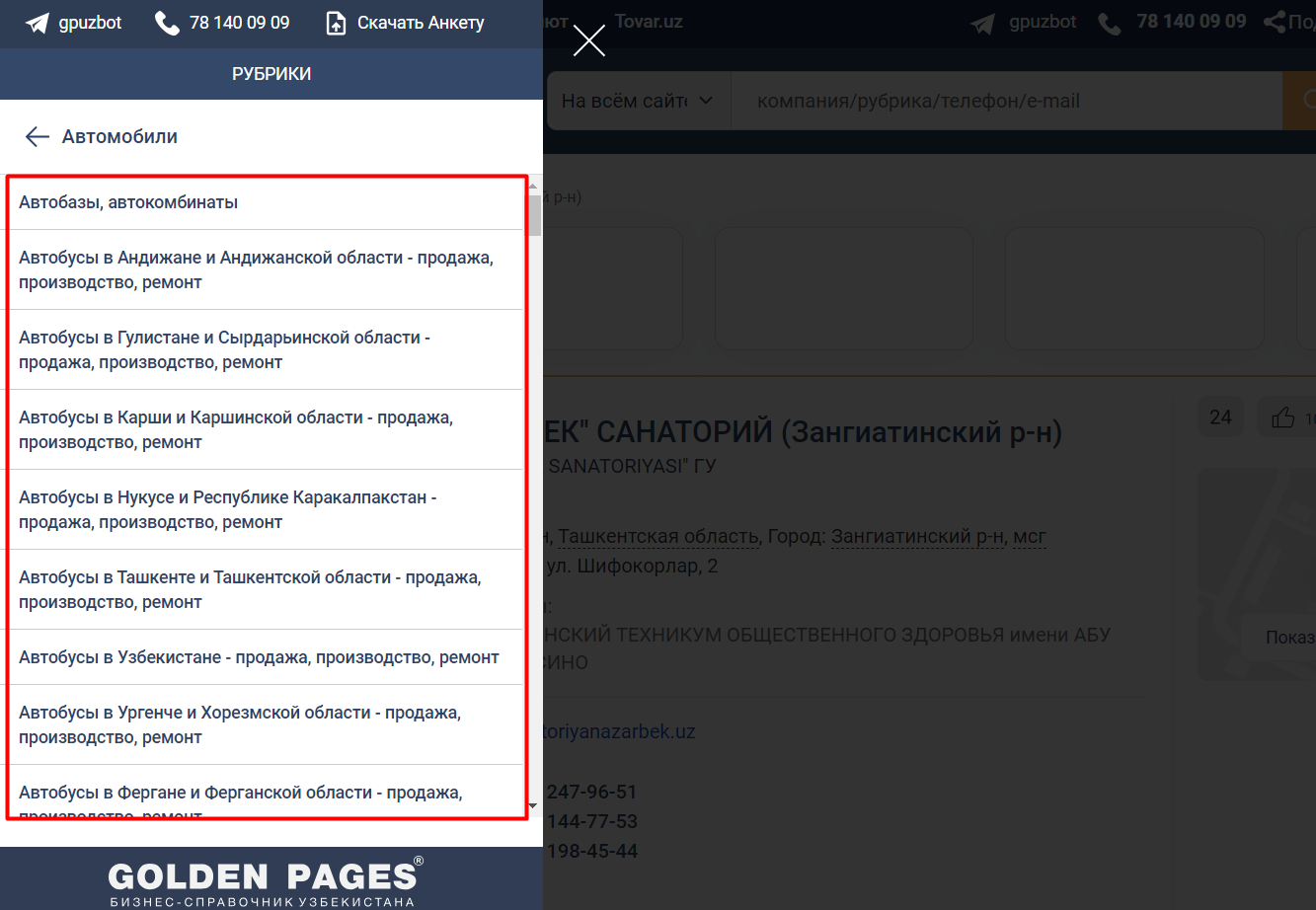Click the rubric list scrollbar thumb
Viewport: 1316px width, 910px height.
point(534,215)
